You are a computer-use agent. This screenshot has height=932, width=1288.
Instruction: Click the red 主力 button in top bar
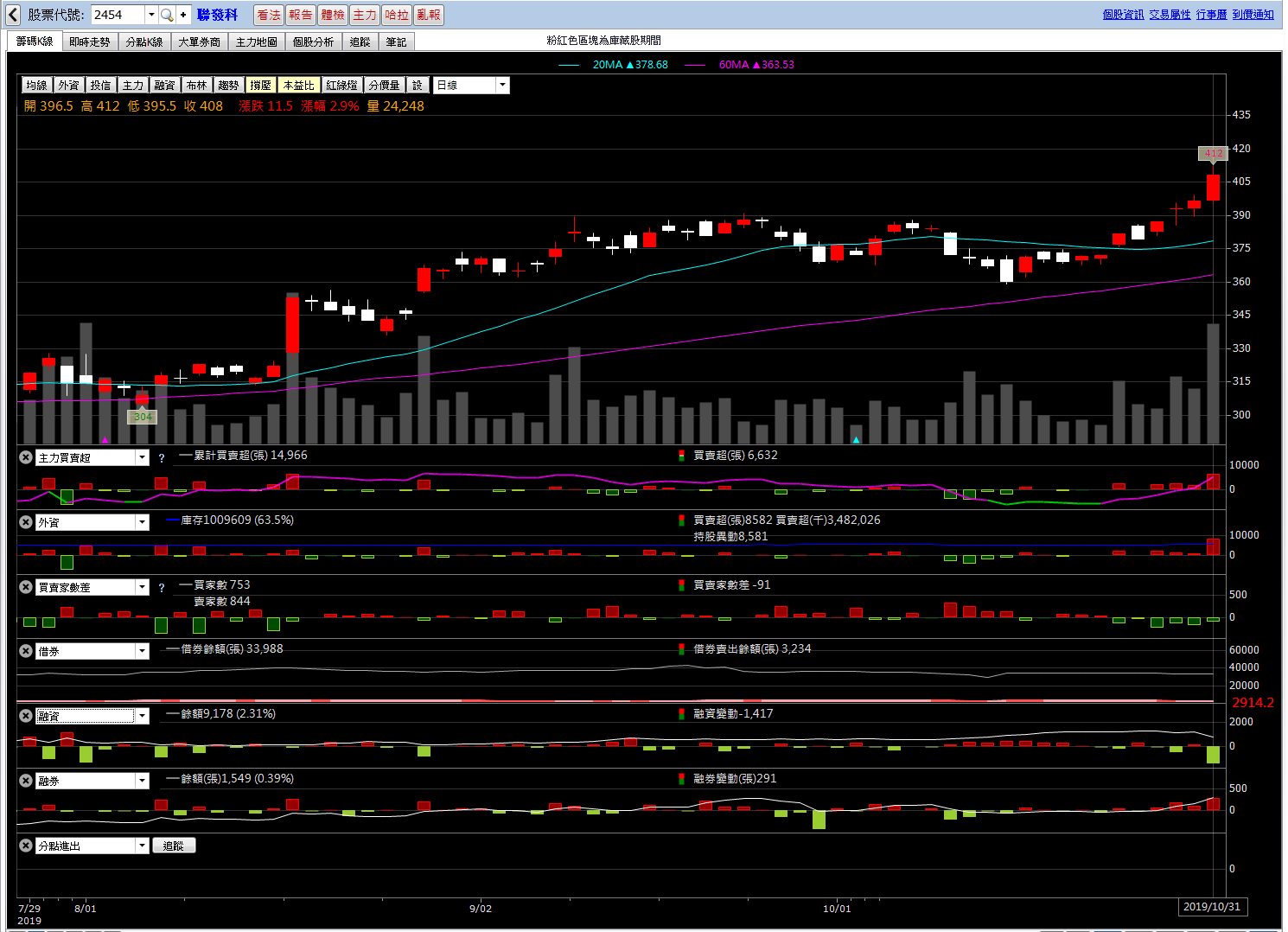coord(365,15)
